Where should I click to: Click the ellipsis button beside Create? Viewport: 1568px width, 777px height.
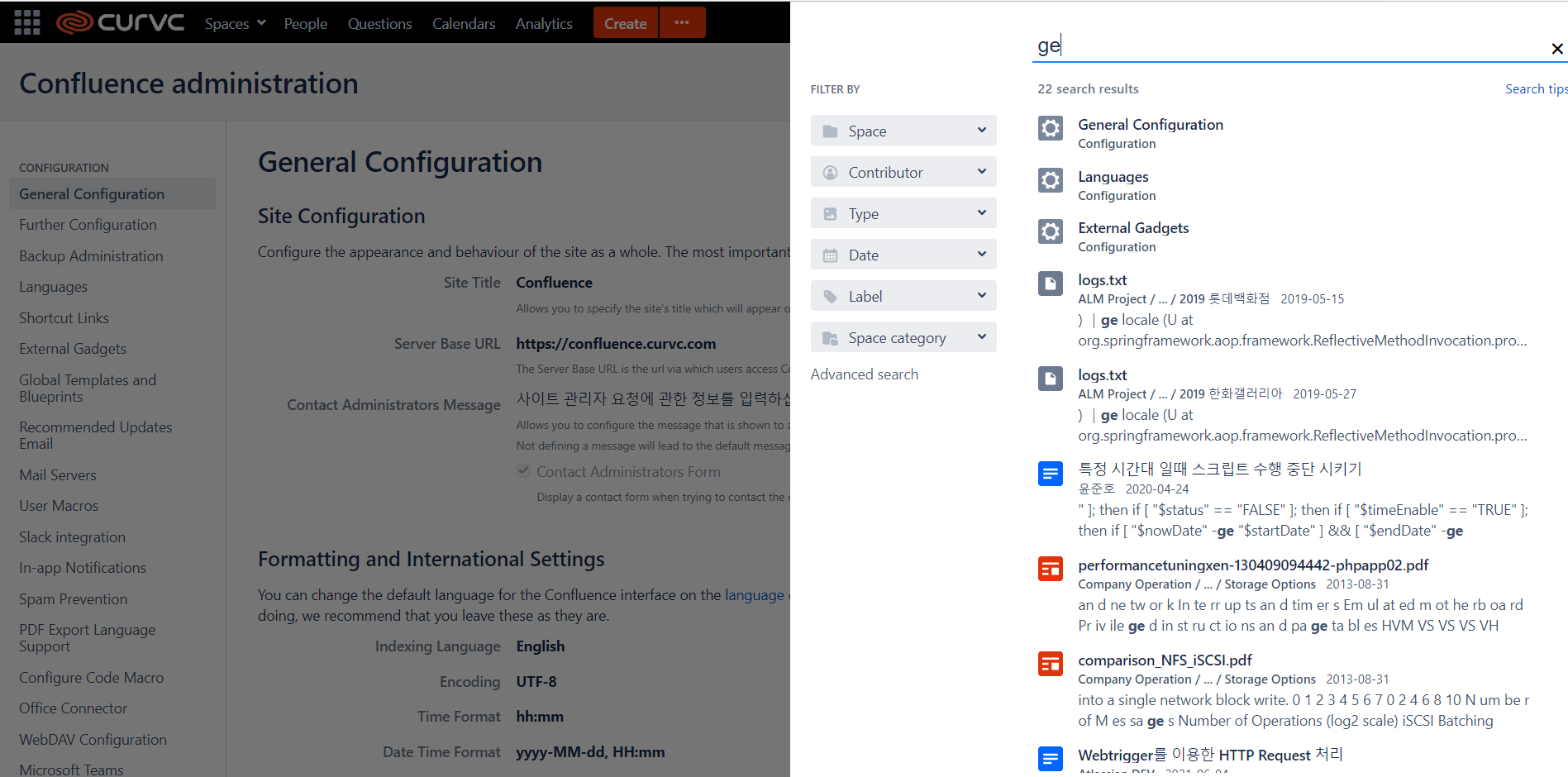point(682,22)
